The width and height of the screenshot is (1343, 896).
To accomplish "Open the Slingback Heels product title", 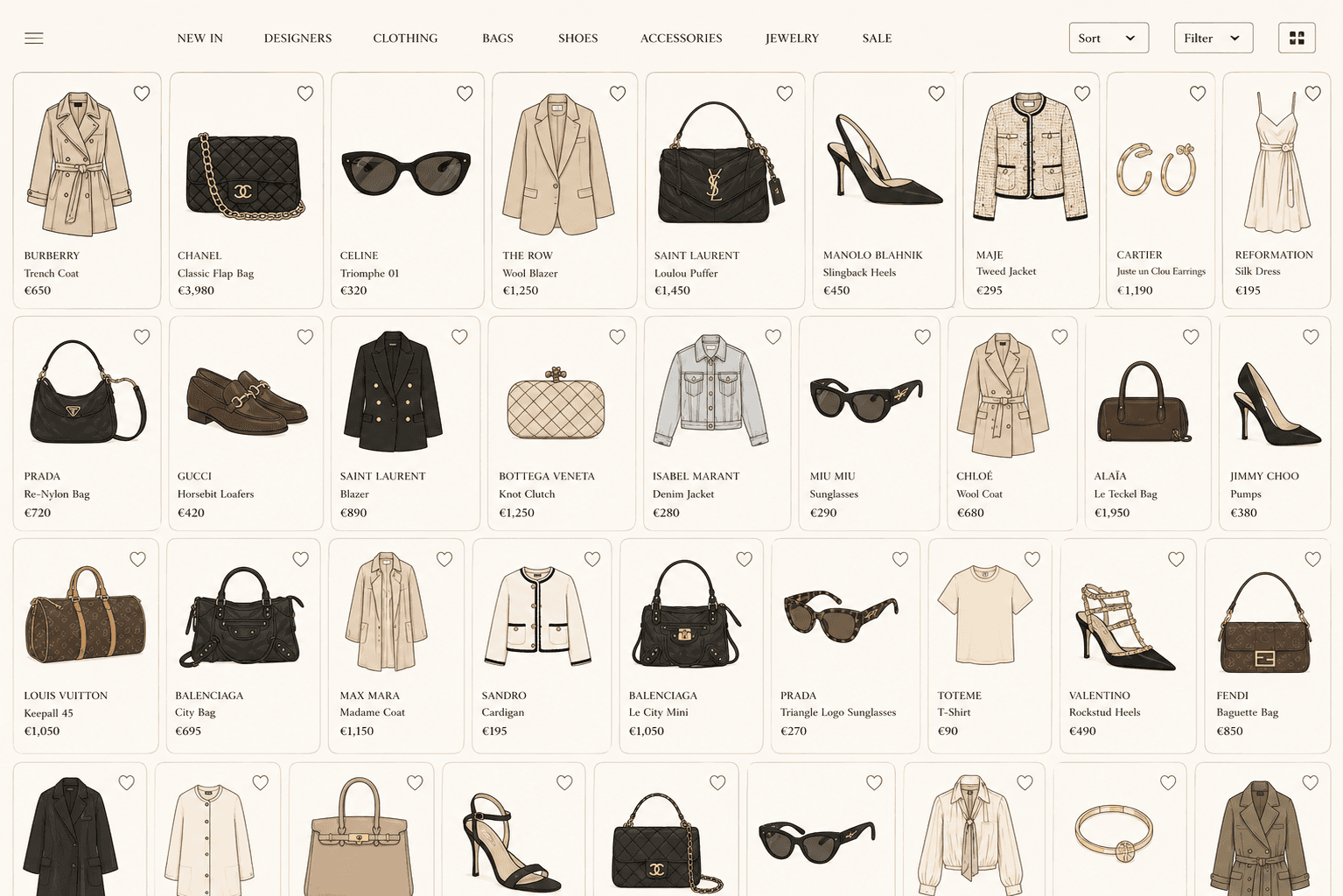I will click(x=859, y=273).
